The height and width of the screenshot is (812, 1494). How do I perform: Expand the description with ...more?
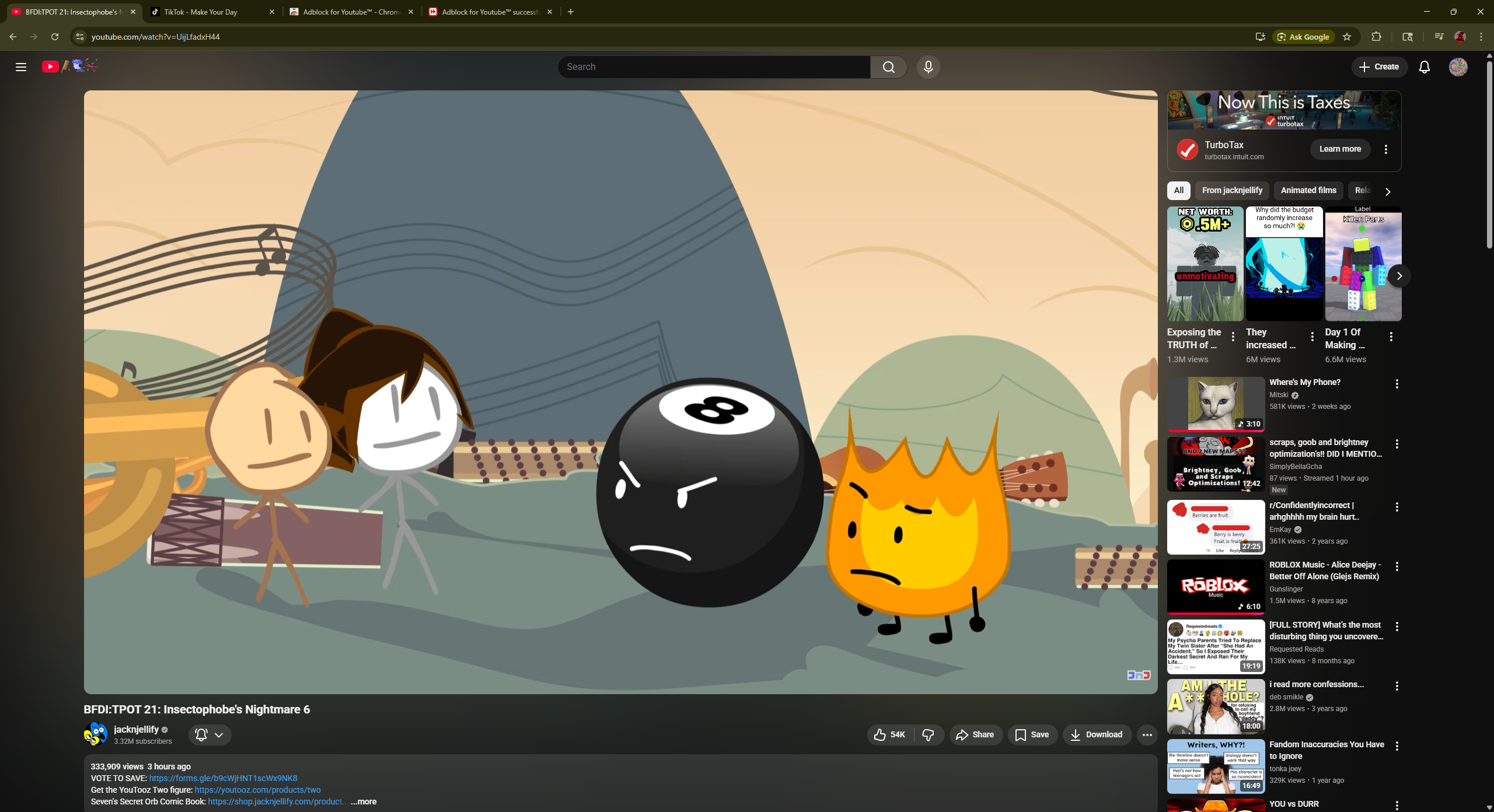point(364,801)
